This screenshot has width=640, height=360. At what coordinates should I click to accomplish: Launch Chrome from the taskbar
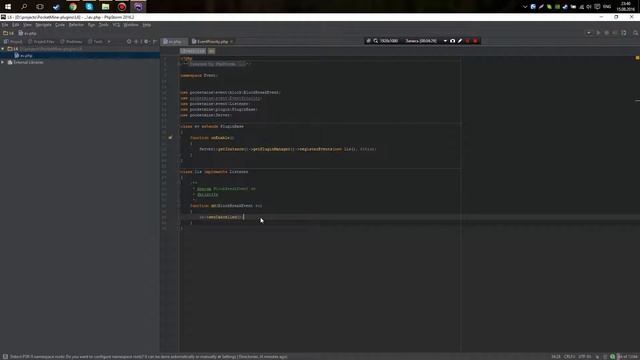coord(73,7)
